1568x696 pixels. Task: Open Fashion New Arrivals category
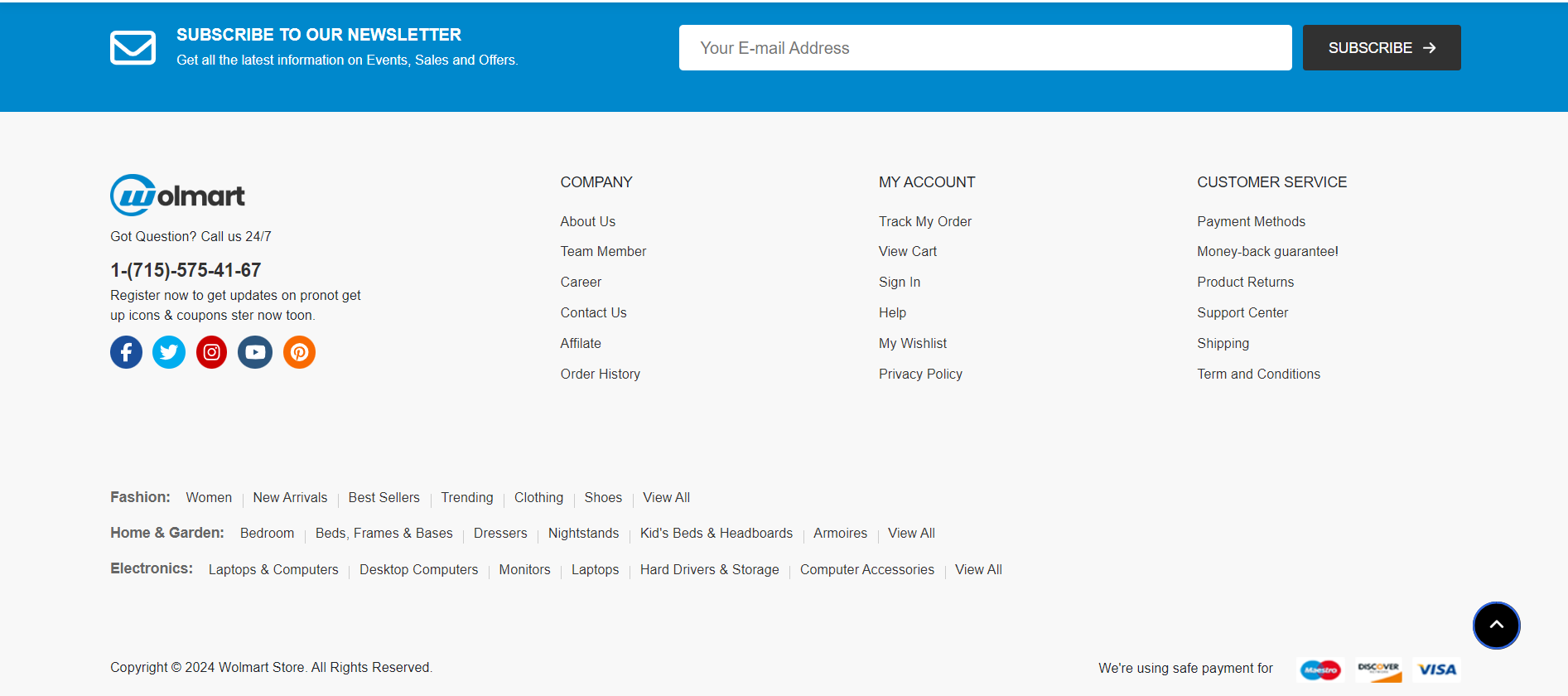pyautogui.click(x=290, y=497)
